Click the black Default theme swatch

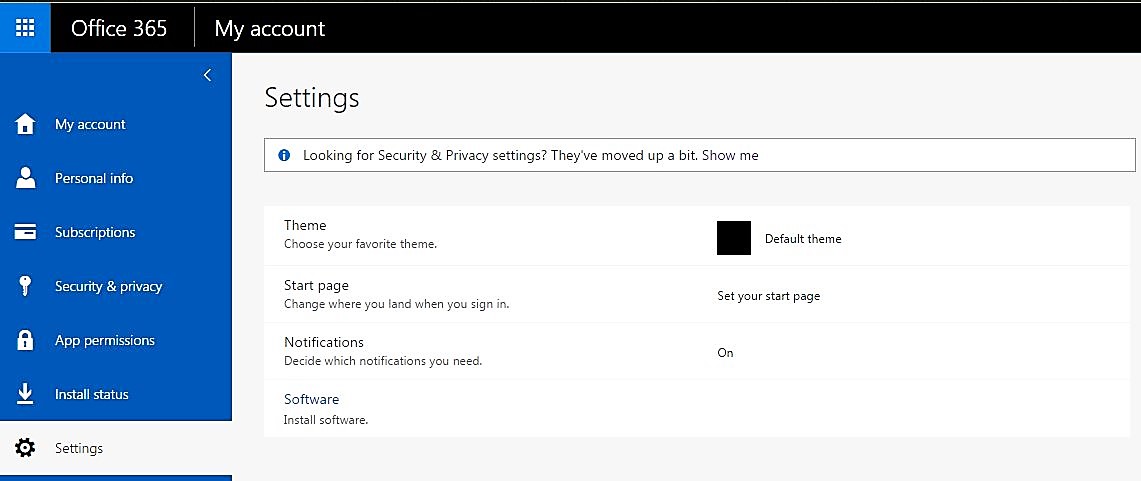click(733, 238)
